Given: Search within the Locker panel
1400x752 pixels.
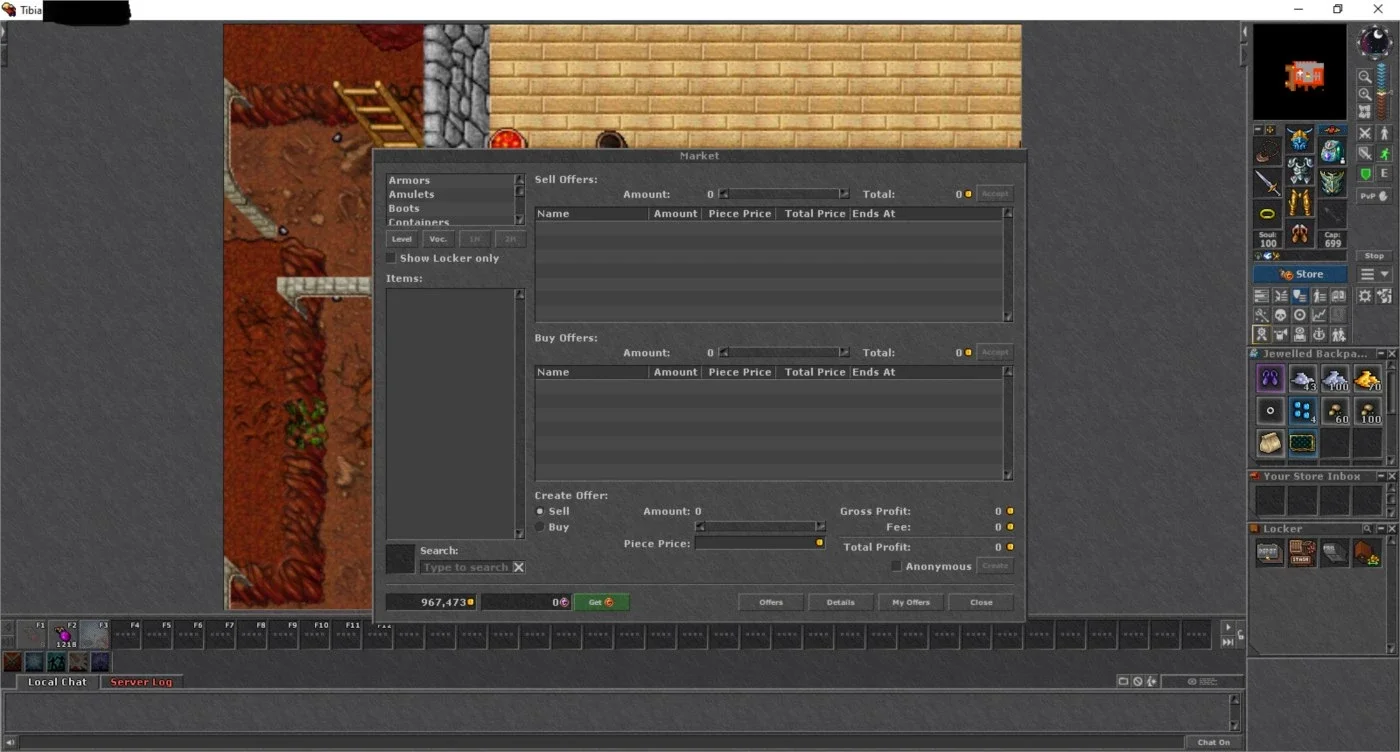Looking at the screenshot, I should tap(1367, 529).
